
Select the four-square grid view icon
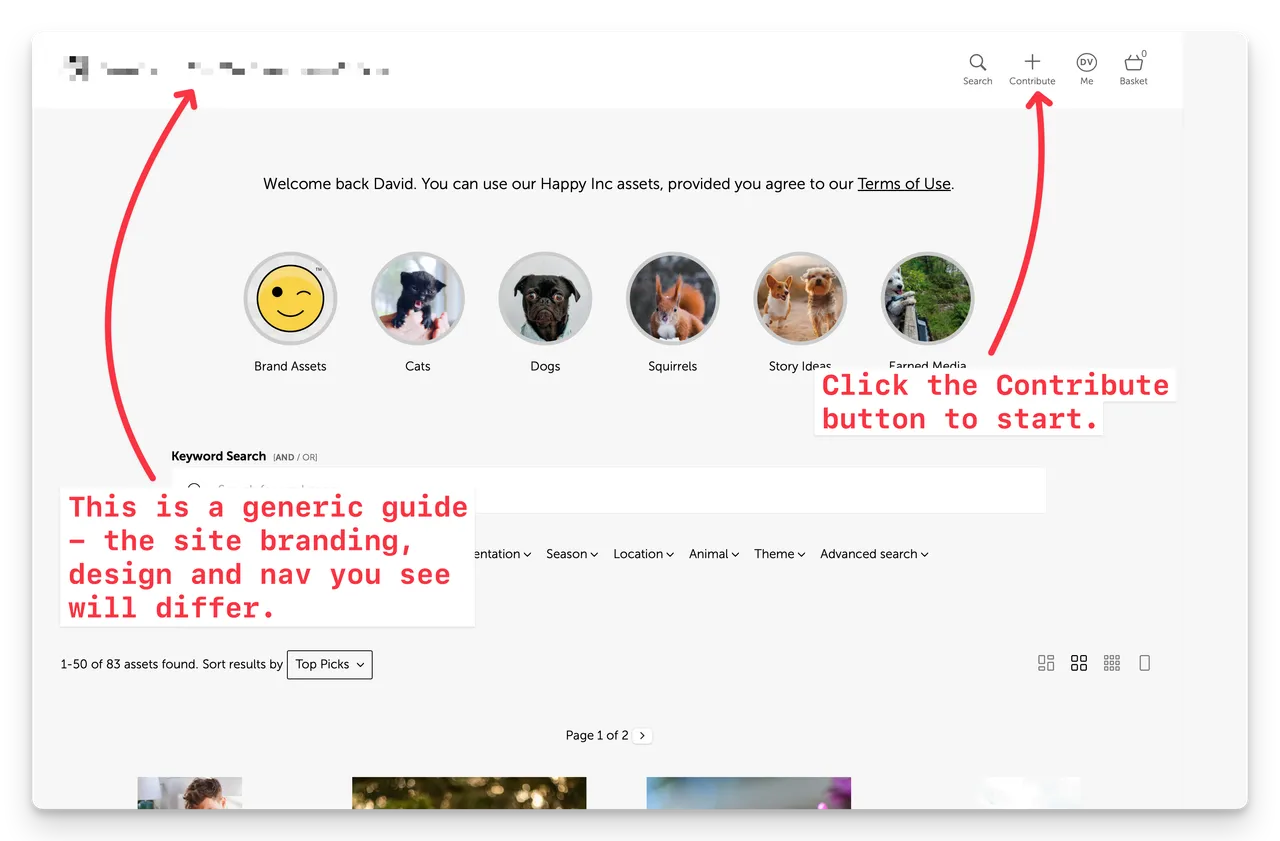pos(1079,663)
